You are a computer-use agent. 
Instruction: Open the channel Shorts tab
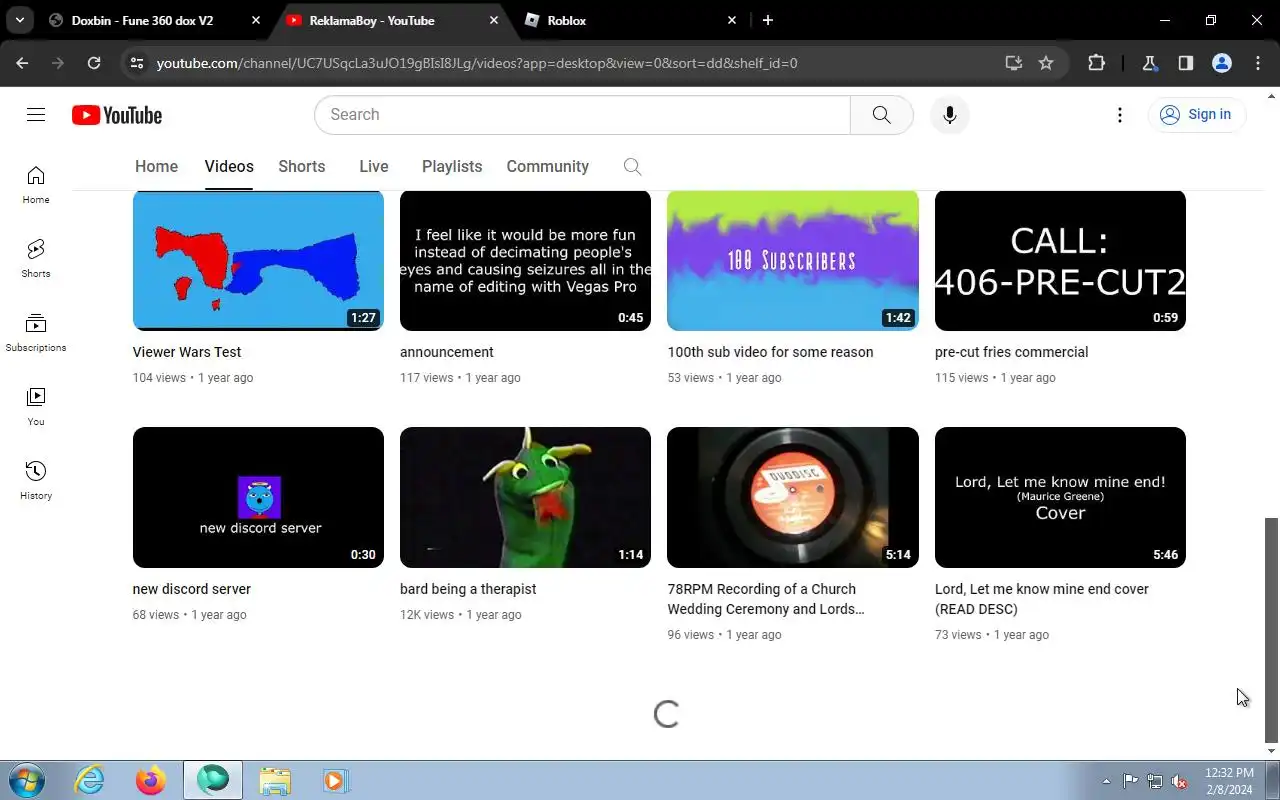pos(302,167)
